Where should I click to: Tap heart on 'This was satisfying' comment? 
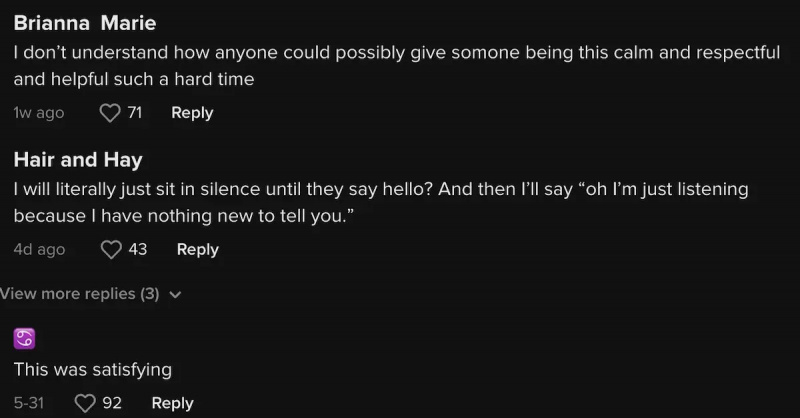tap(85, 403)
